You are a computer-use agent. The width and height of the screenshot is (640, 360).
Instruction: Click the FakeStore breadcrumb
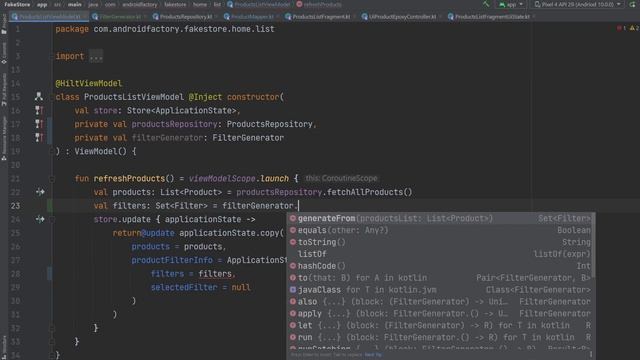[17, 4]
